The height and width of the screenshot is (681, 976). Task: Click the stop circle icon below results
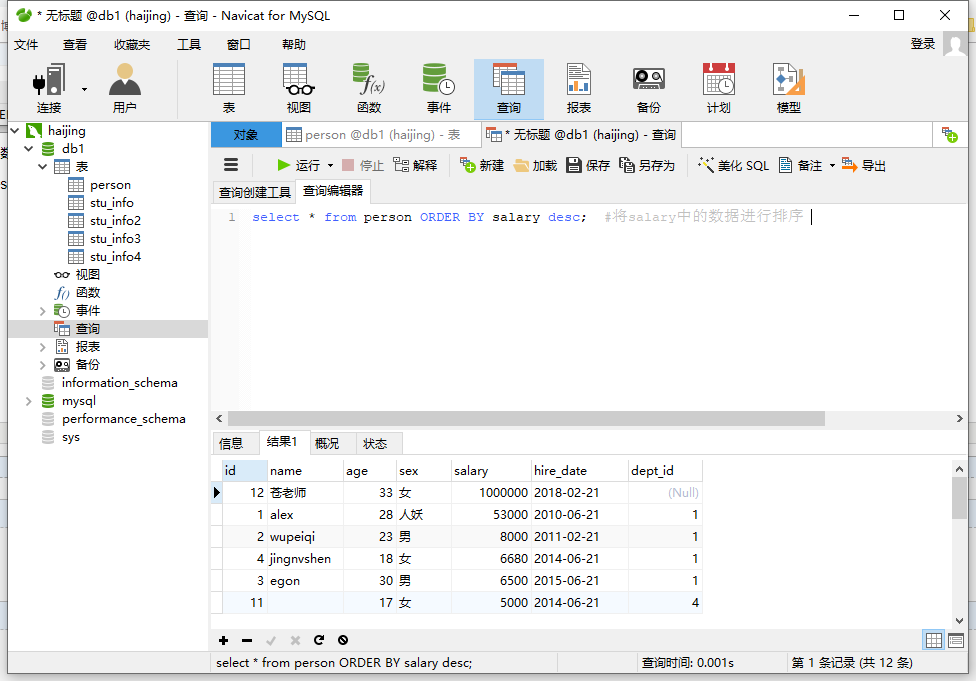click(343, 640)
